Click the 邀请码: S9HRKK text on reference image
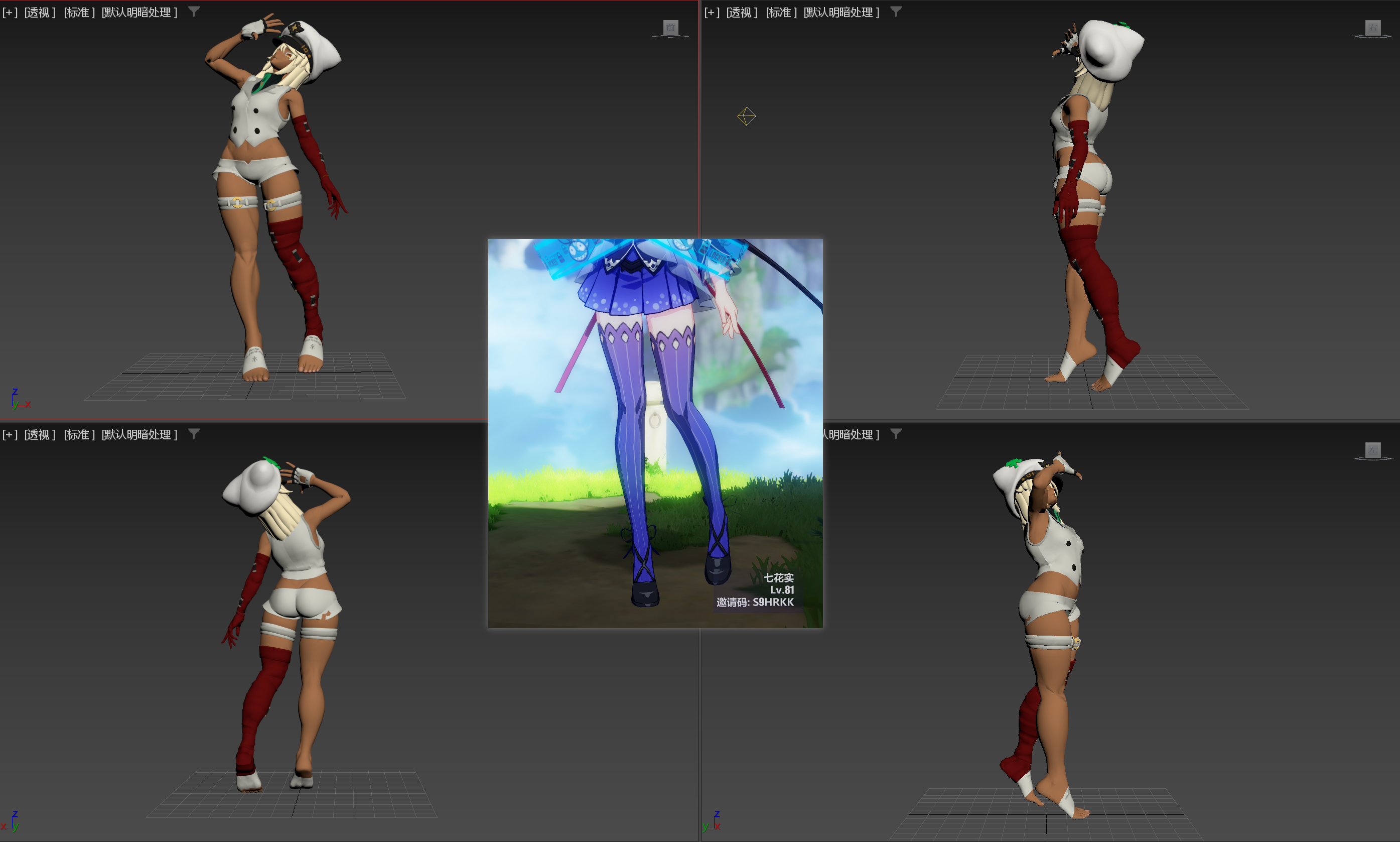Screen dimensions: 1400x842 (x=755, y=602)
